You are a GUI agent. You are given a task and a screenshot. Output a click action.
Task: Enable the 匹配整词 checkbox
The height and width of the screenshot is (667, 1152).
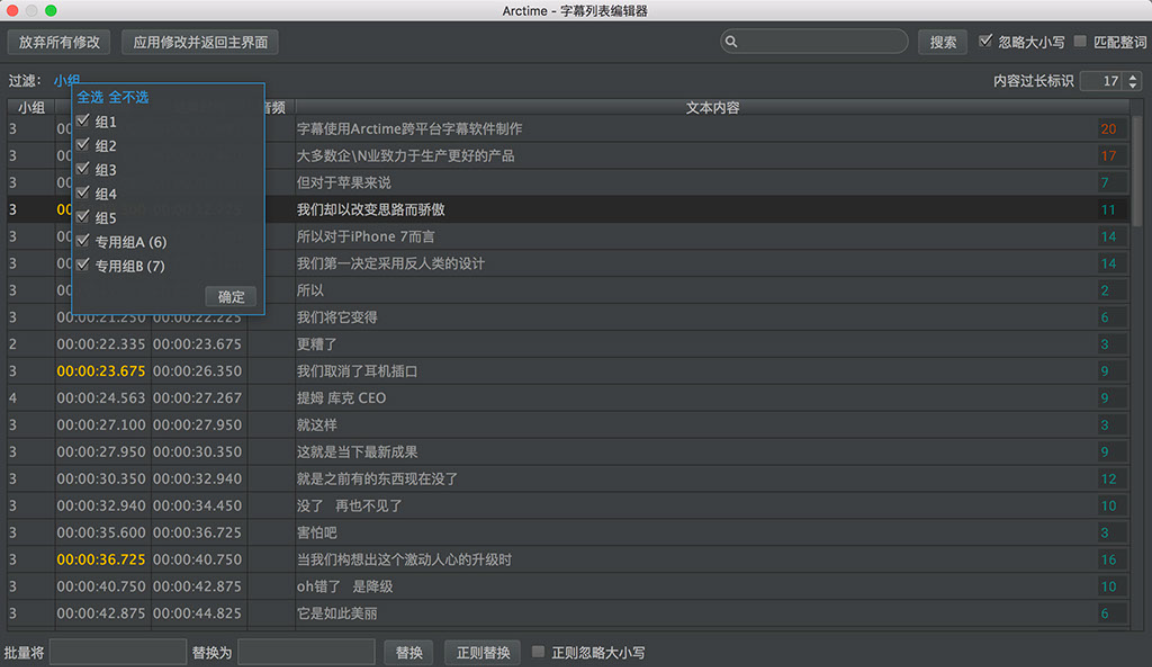(1081, 41)
